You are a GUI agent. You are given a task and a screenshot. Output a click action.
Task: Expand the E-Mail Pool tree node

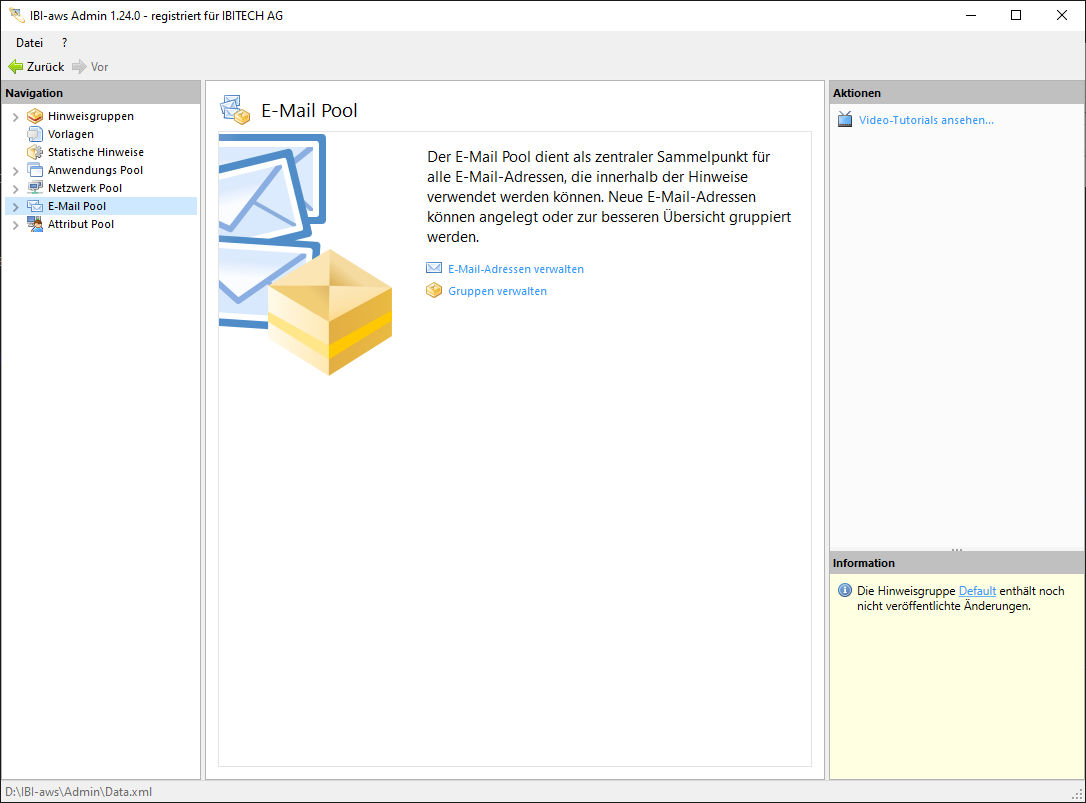pyautogui.click(x=15, y=207)
